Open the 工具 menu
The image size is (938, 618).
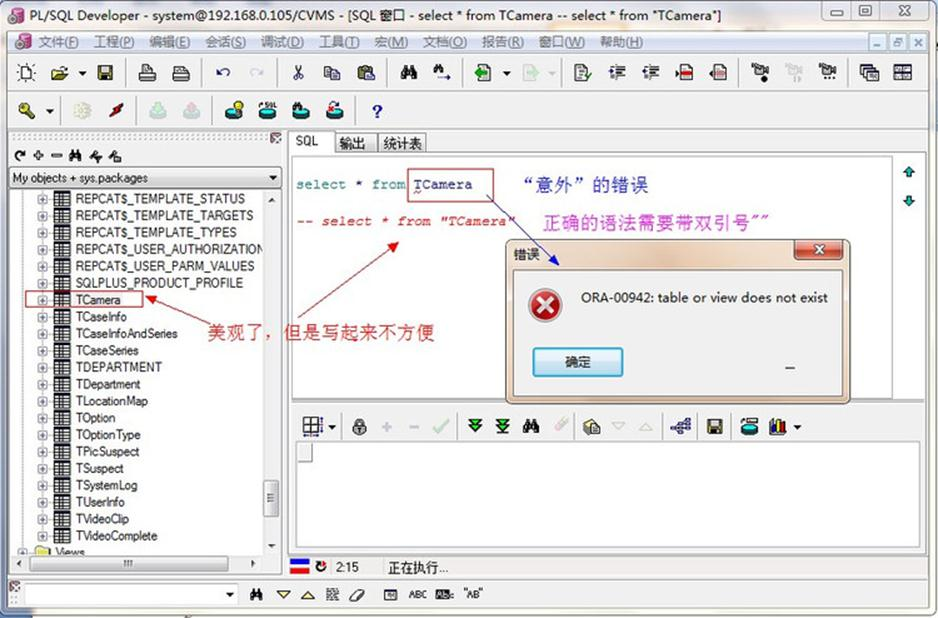pos(337,42)
